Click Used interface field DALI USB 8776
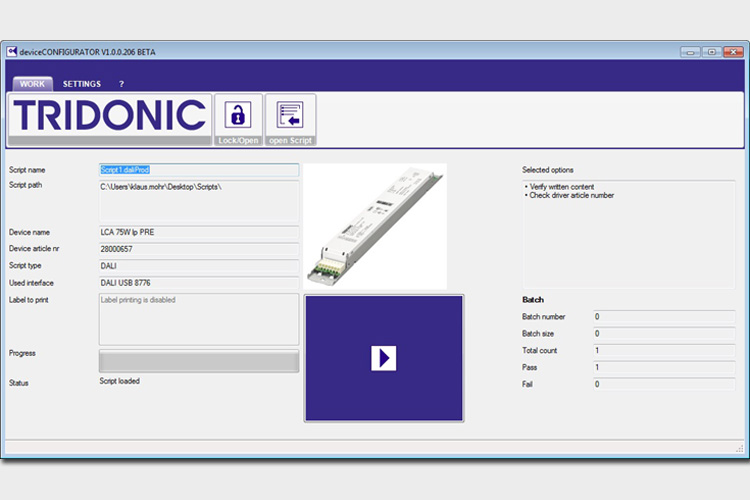This screenshot has width=750, height=500. pyautogui.click(x=199, y=283)
